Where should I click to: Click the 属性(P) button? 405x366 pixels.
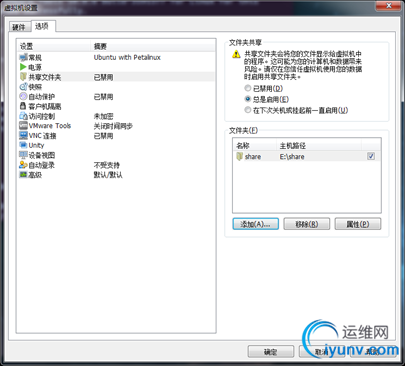358,224
